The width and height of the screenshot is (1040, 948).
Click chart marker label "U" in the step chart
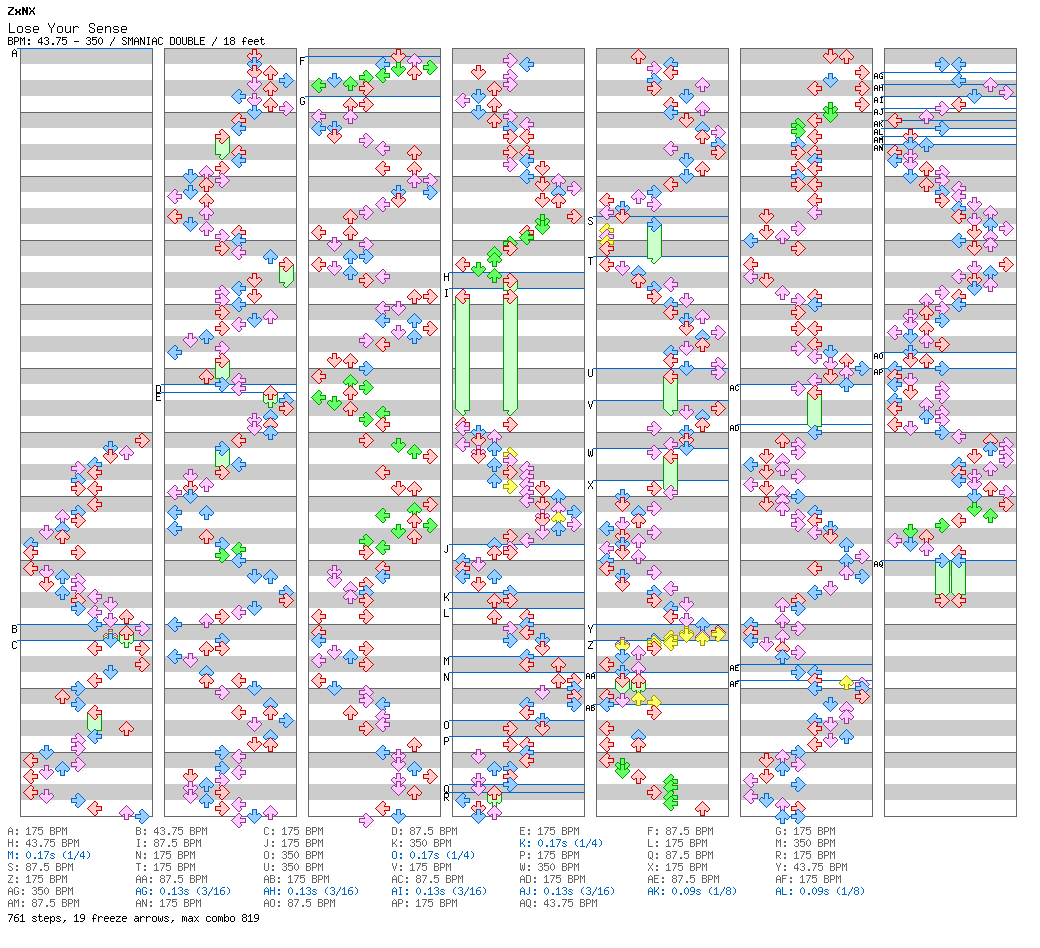(x=590, y=373)
